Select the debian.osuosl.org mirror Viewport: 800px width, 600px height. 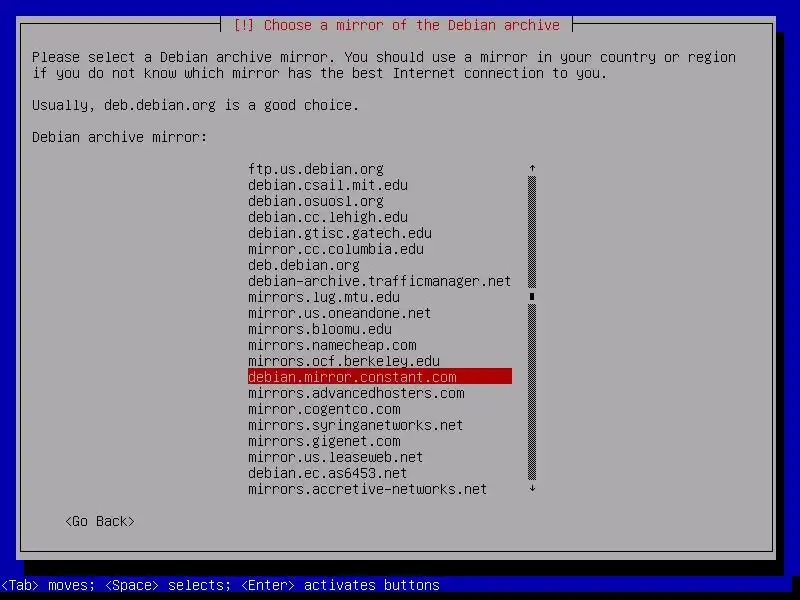[x=316, y=201]
